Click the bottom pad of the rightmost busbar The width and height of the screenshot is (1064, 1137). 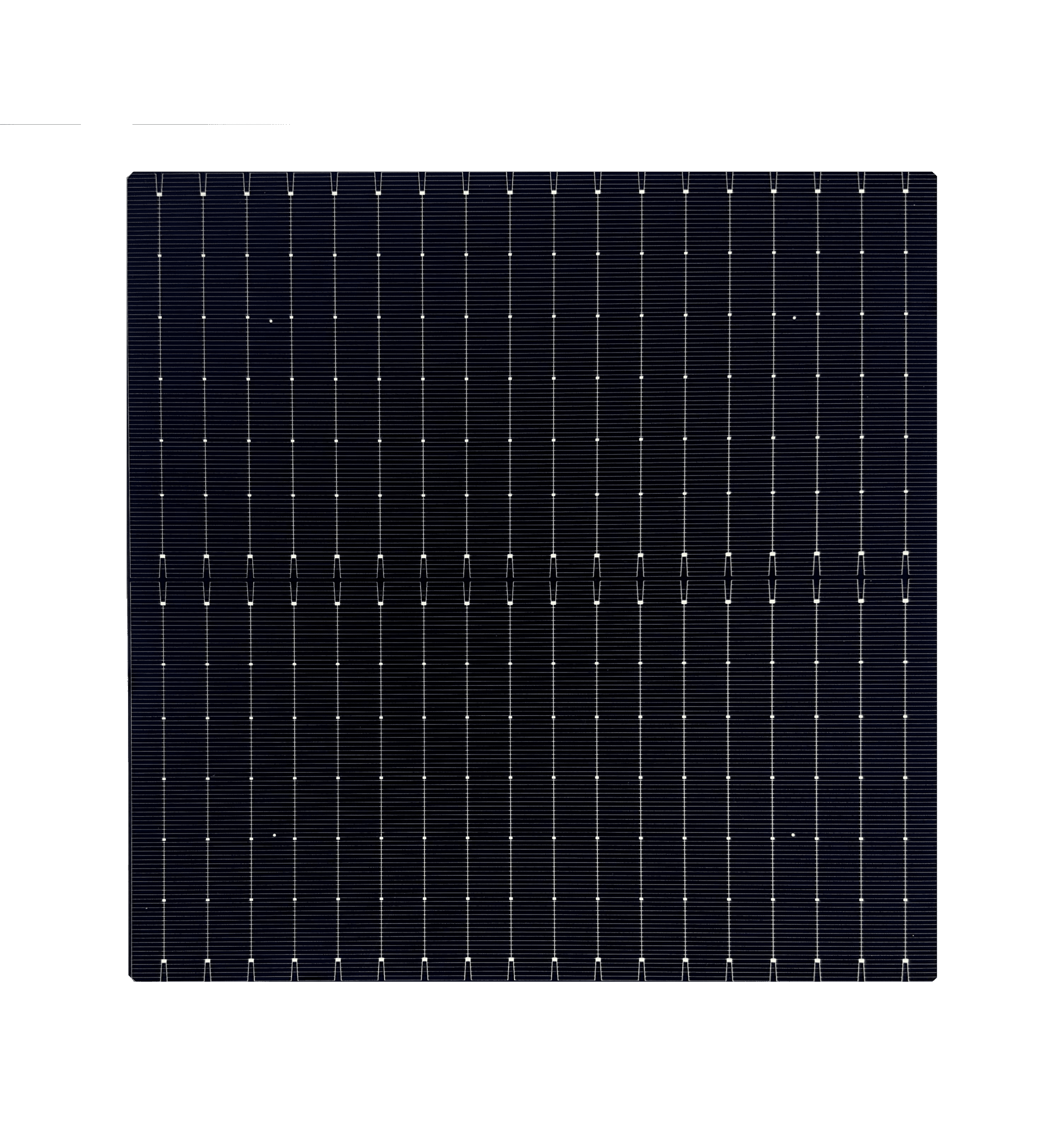point(905,960)
